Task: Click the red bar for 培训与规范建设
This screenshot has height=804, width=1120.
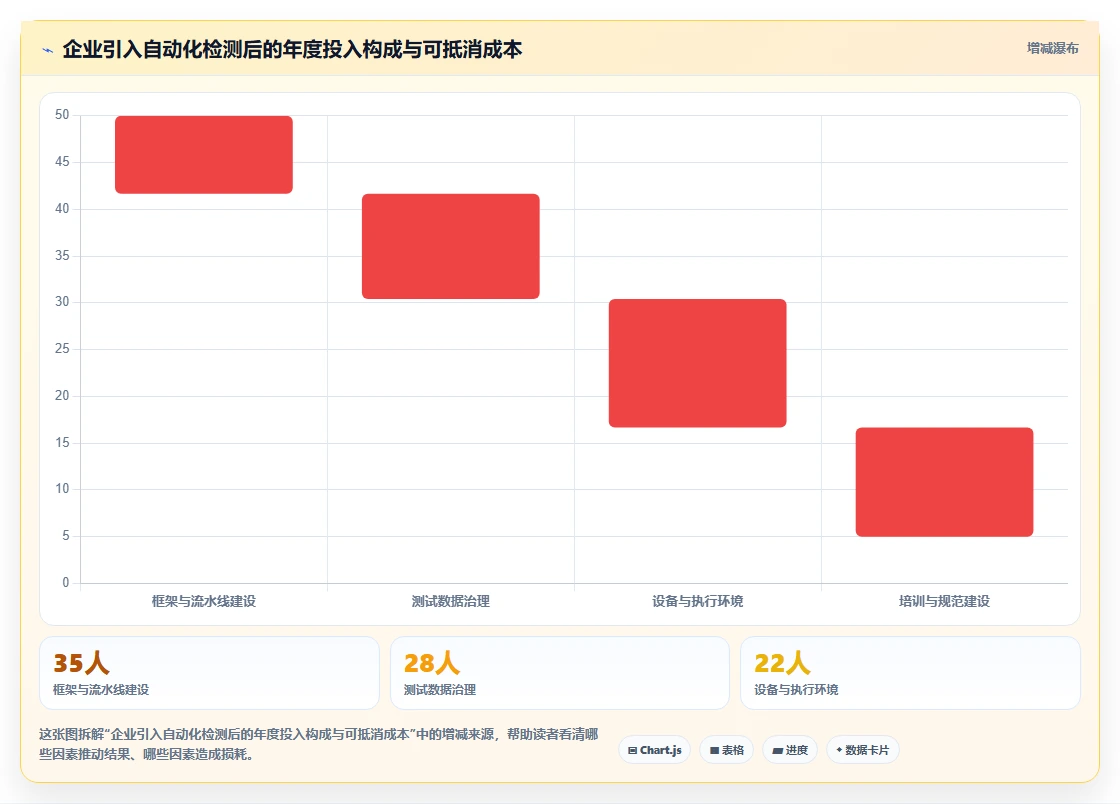Action: click(944, 482)
